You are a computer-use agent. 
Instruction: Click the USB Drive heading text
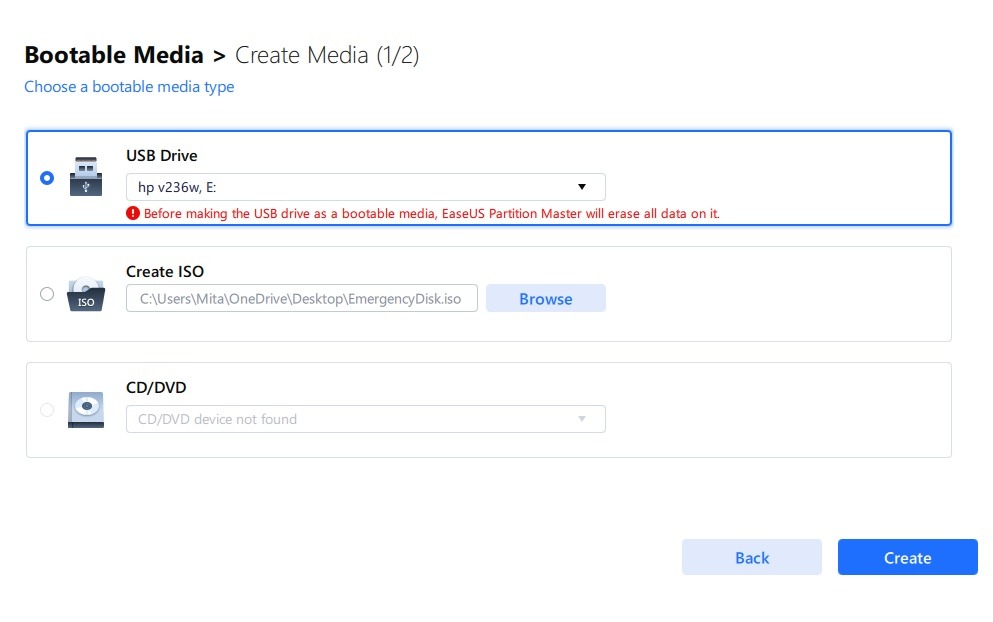click(161, 155)
